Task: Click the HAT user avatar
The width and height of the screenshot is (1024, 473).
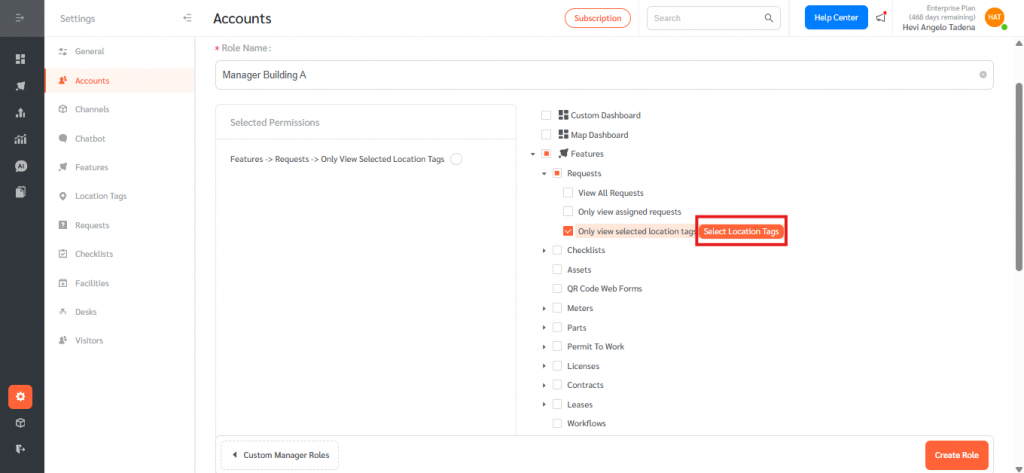Action: click(994, 18)
